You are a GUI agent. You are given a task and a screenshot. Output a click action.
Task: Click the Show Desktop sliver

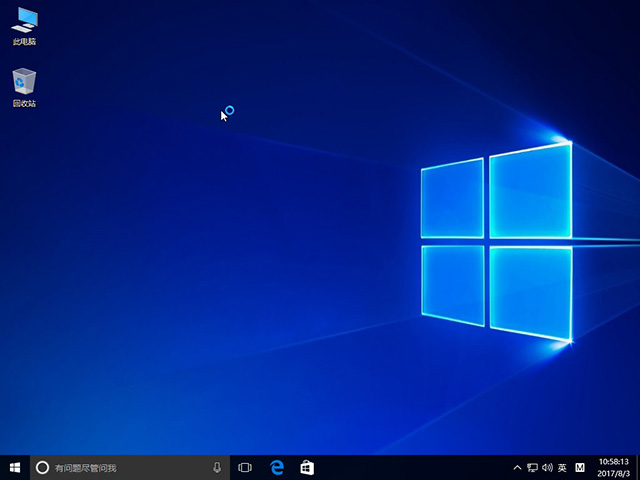coord(638,467)
